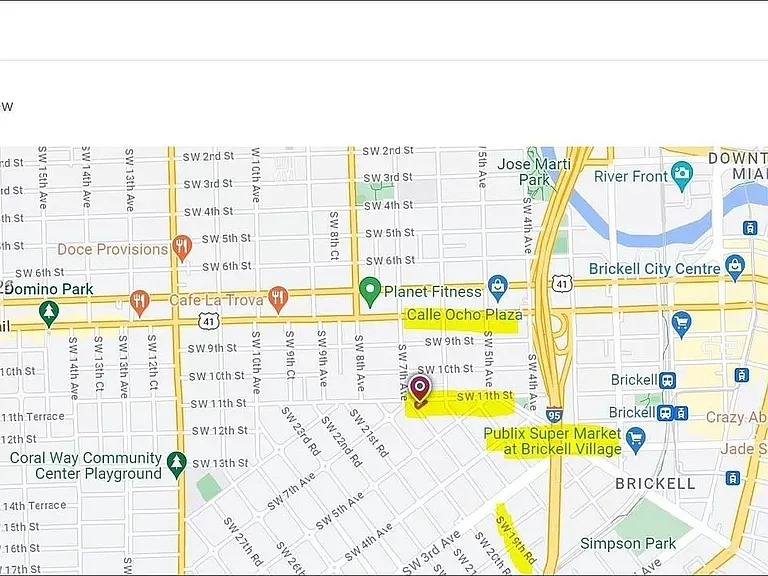Click the highlighted SW 11th St label

(x=484, y=396)
